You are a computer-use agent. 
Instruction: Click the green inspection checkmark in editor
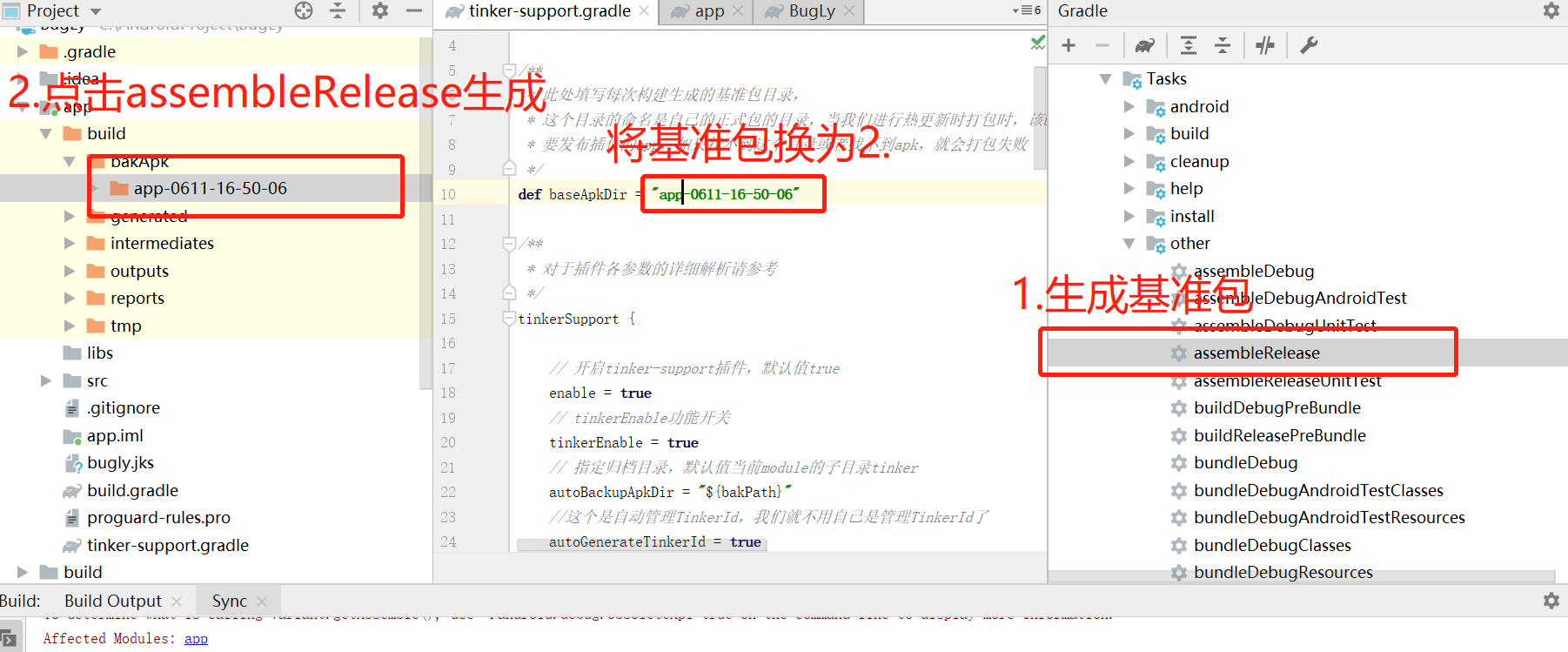[1037, 42]
